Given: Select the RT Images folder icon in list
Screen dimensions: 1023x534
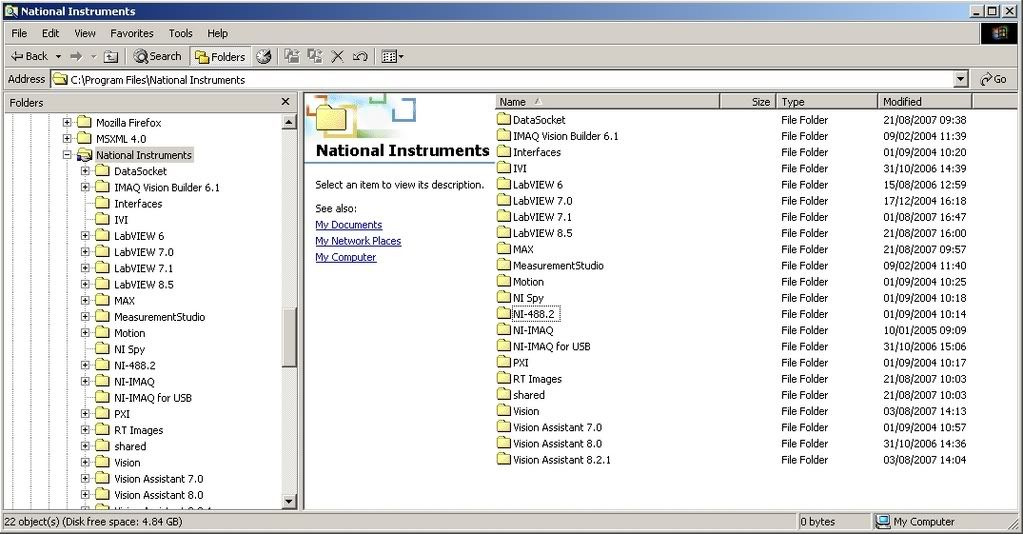Looking at the screenshot, I should (x=503, y=378).
